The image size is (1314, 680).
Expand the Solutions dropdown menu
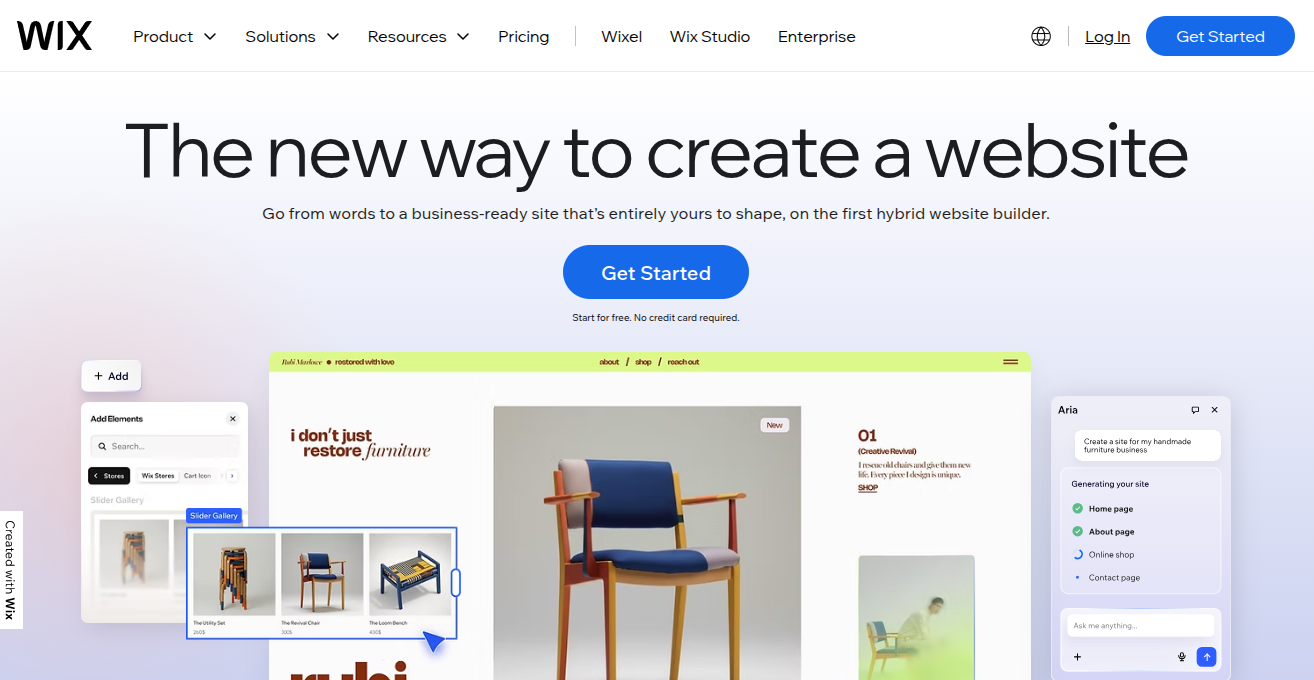[292, 36]
